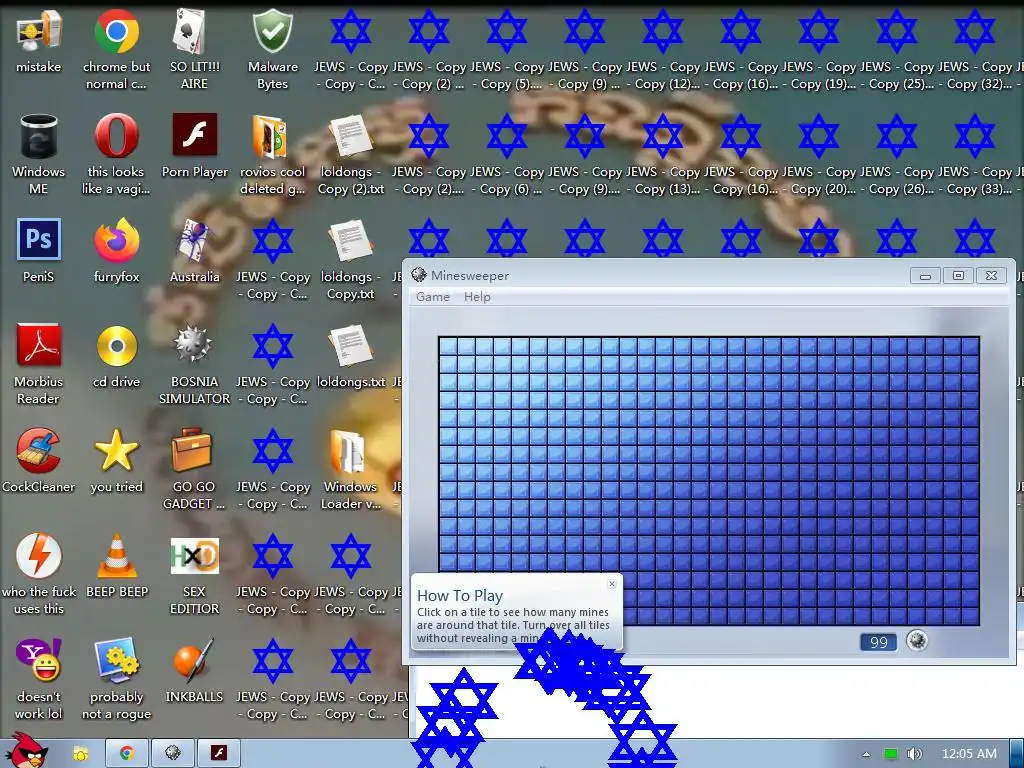Select the 'Morbius Reader' Adobe icon
The width and height of the screenshot is (1024, 768).
coord(39,364)
